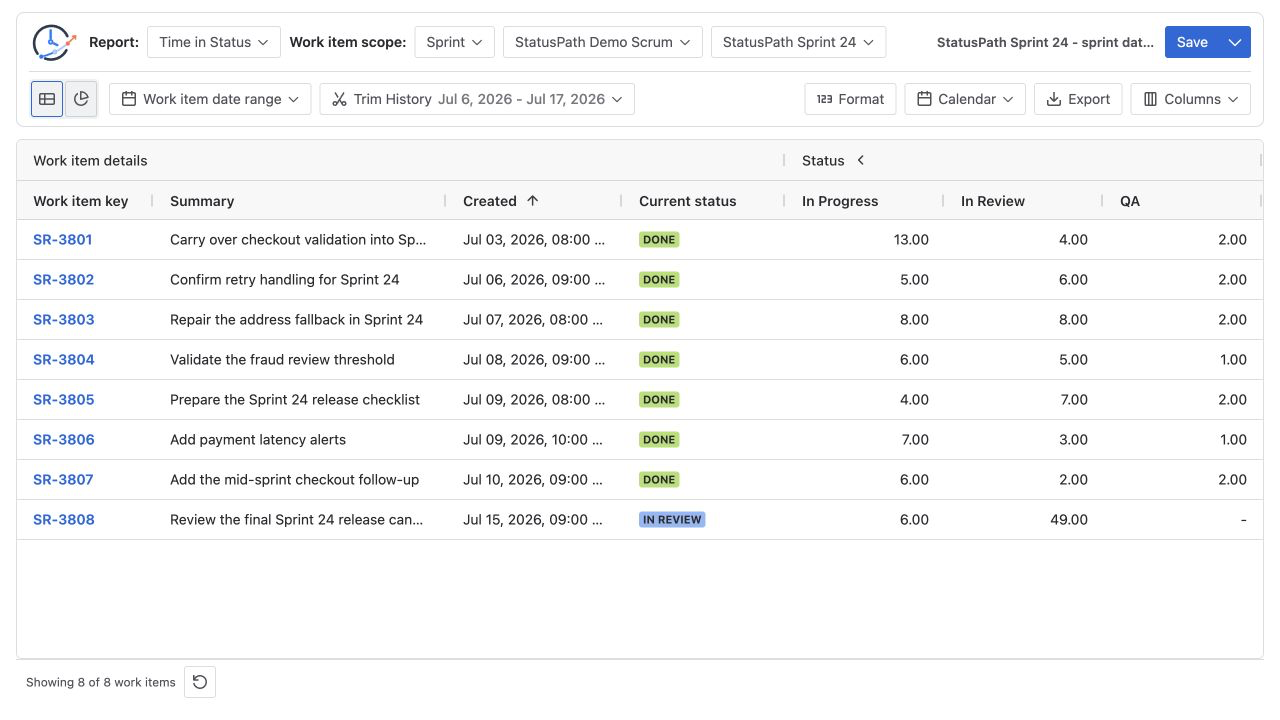Switch to pie chart view icon

(81, 99)
